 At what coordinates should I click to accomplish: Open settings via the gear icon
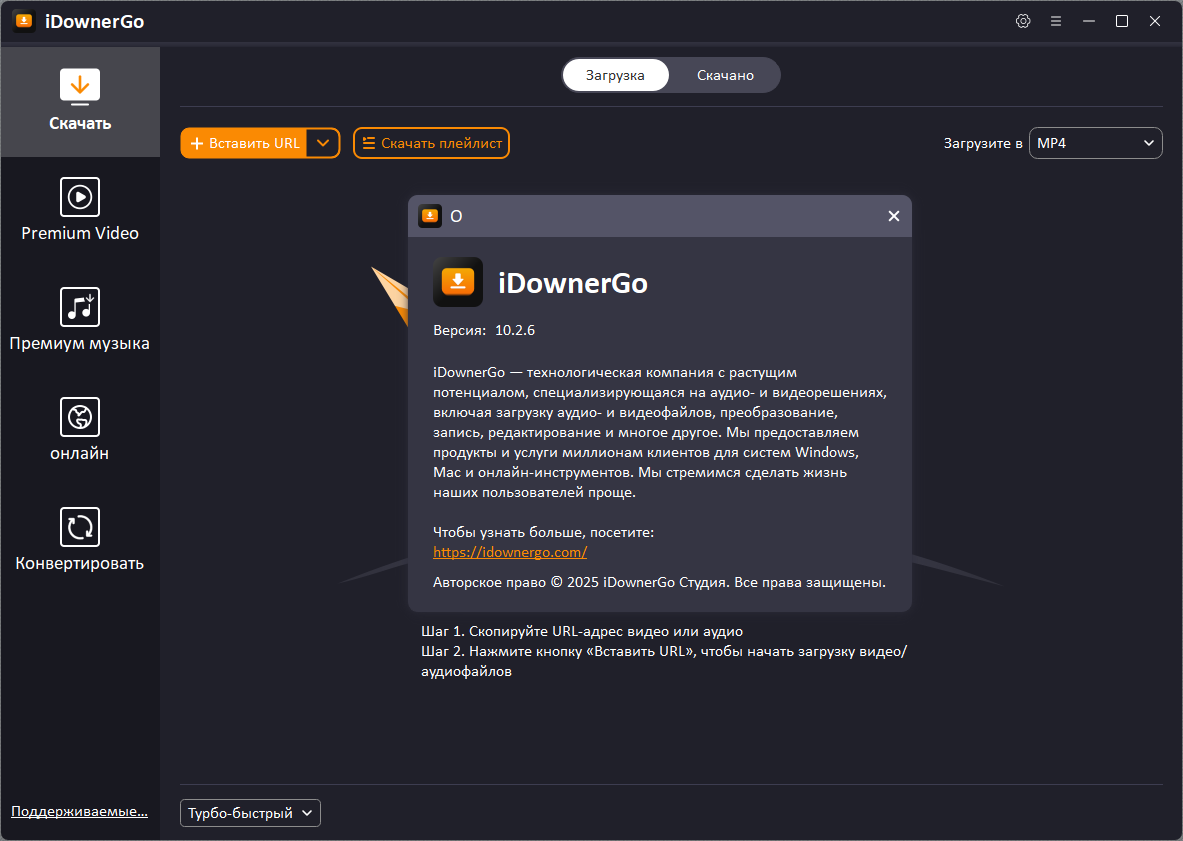(1023, 21)
